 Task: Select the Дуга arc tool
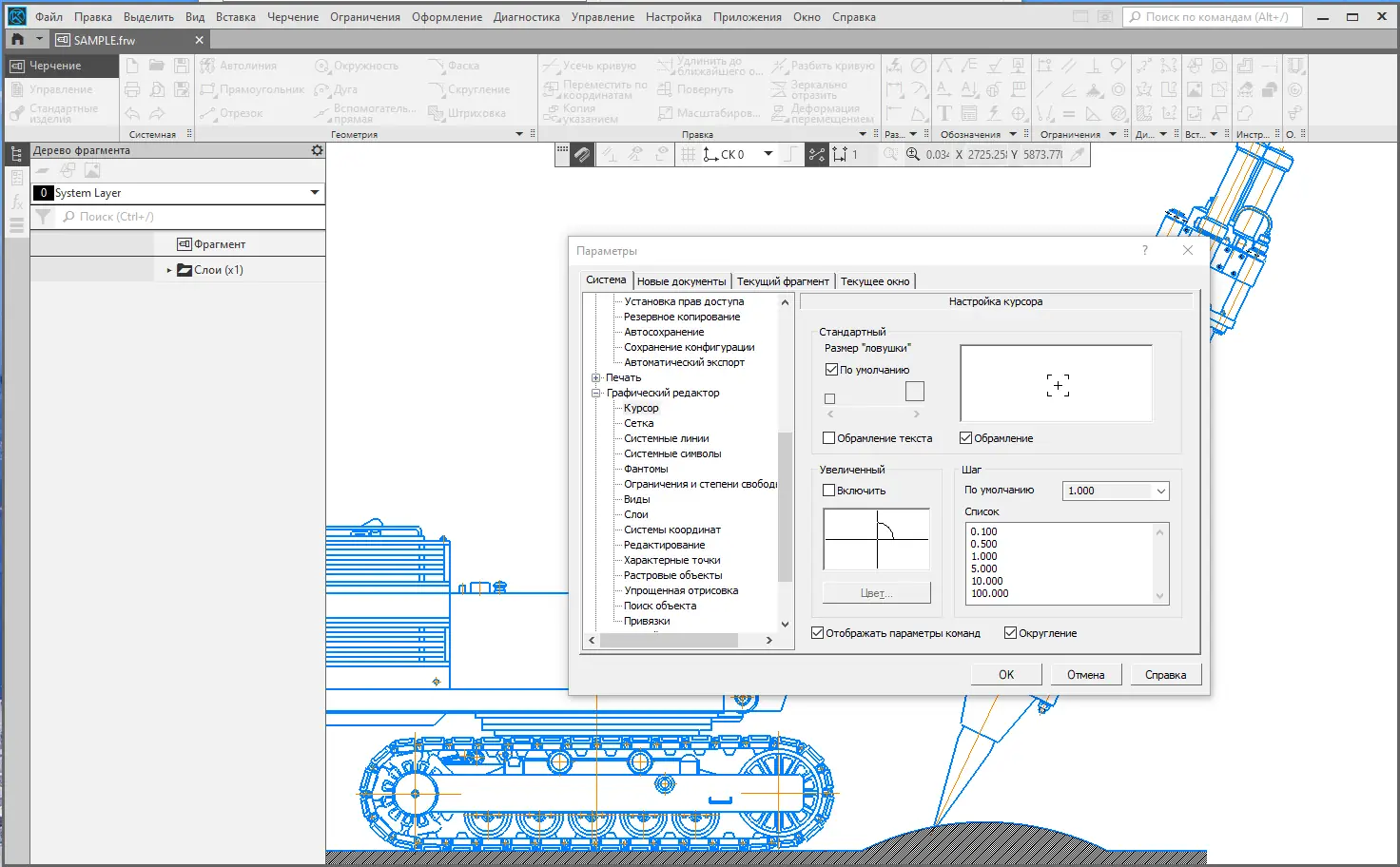[x=336, y=89]
